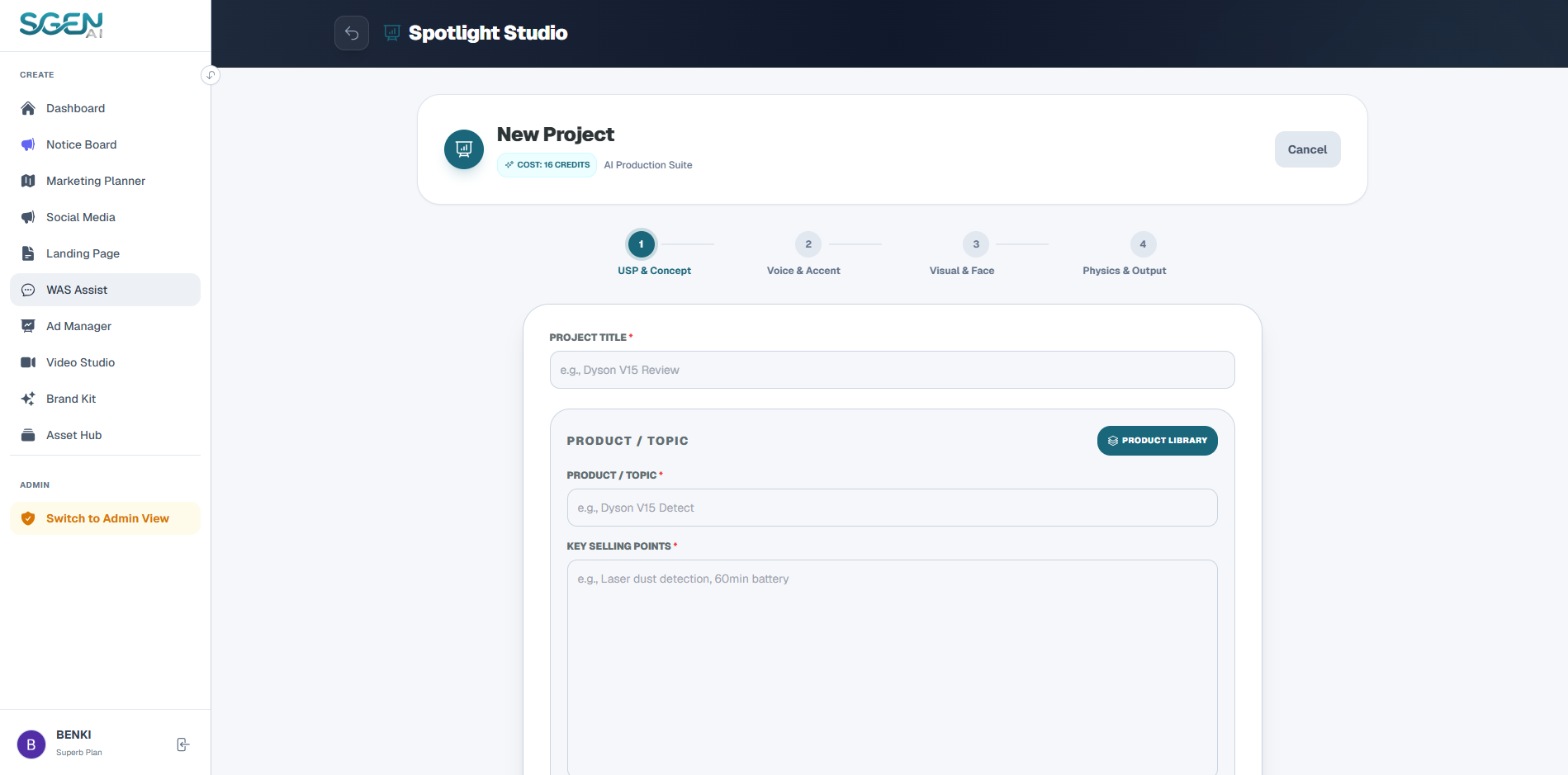Image resolution: width=1568 pixels, height=775 pixels.
Task: Go to Marketing Planner
Action: pos(105,181)
